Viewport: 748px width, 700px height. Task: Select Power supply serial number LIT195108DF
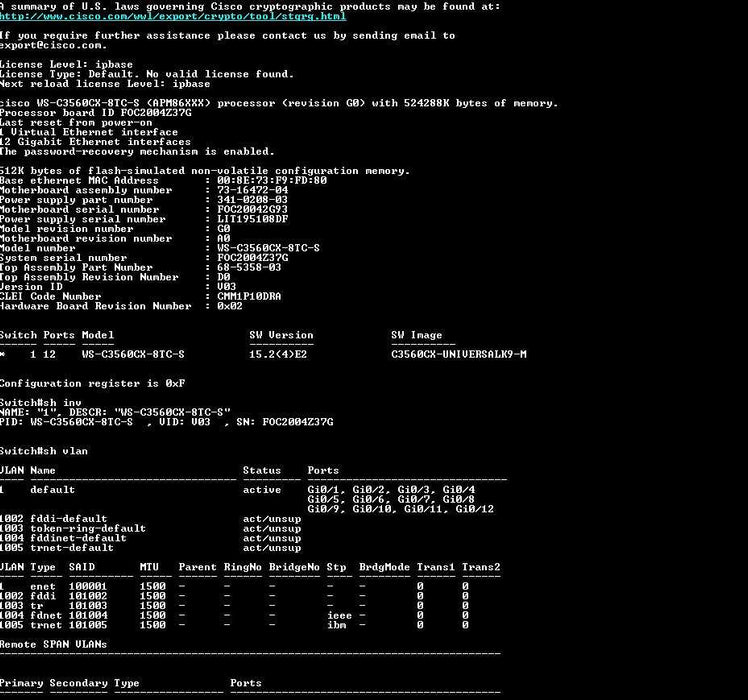pos(252,219)
